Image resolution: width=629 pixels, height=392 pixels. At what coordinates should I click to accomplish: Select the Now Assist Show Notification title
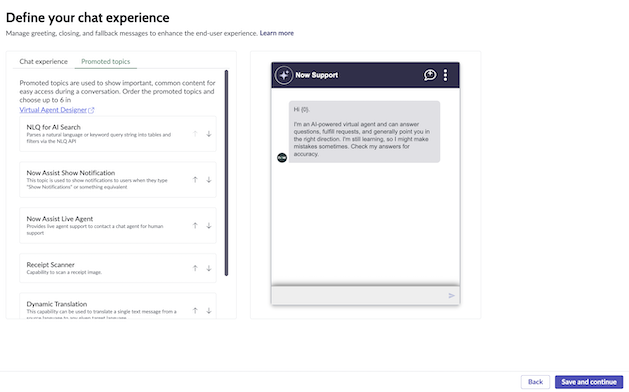[x=71, y=173]
